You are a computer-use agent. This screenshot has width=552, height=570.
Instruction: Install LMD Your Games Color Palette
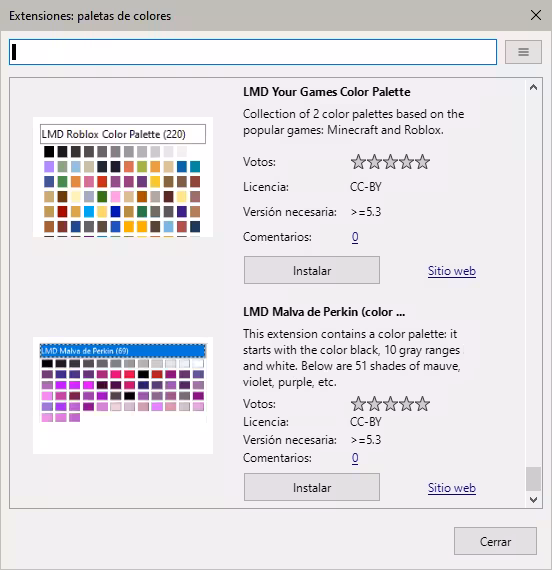click(x=312, y=270)
